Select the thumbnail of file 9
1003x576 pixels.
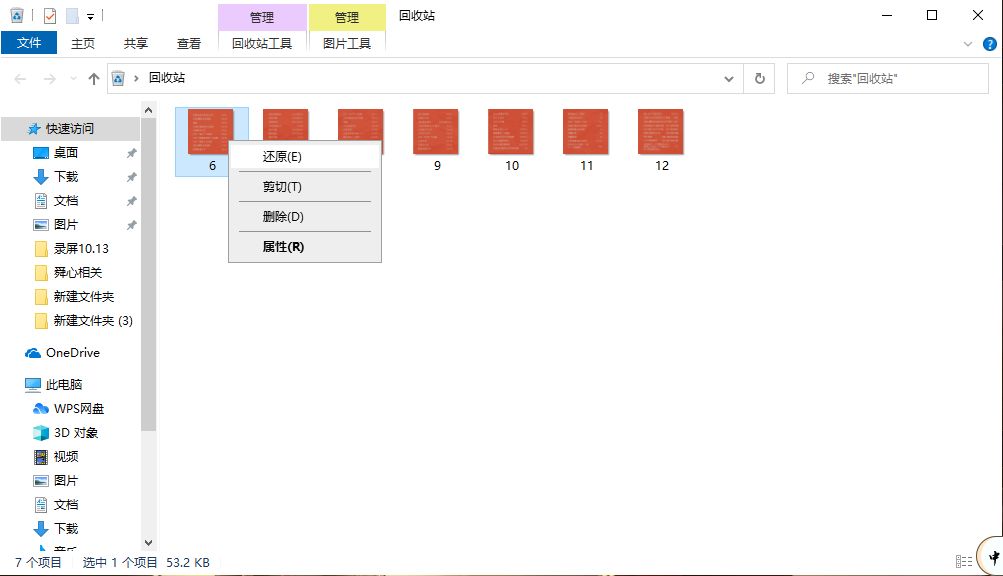click(436, 131)
